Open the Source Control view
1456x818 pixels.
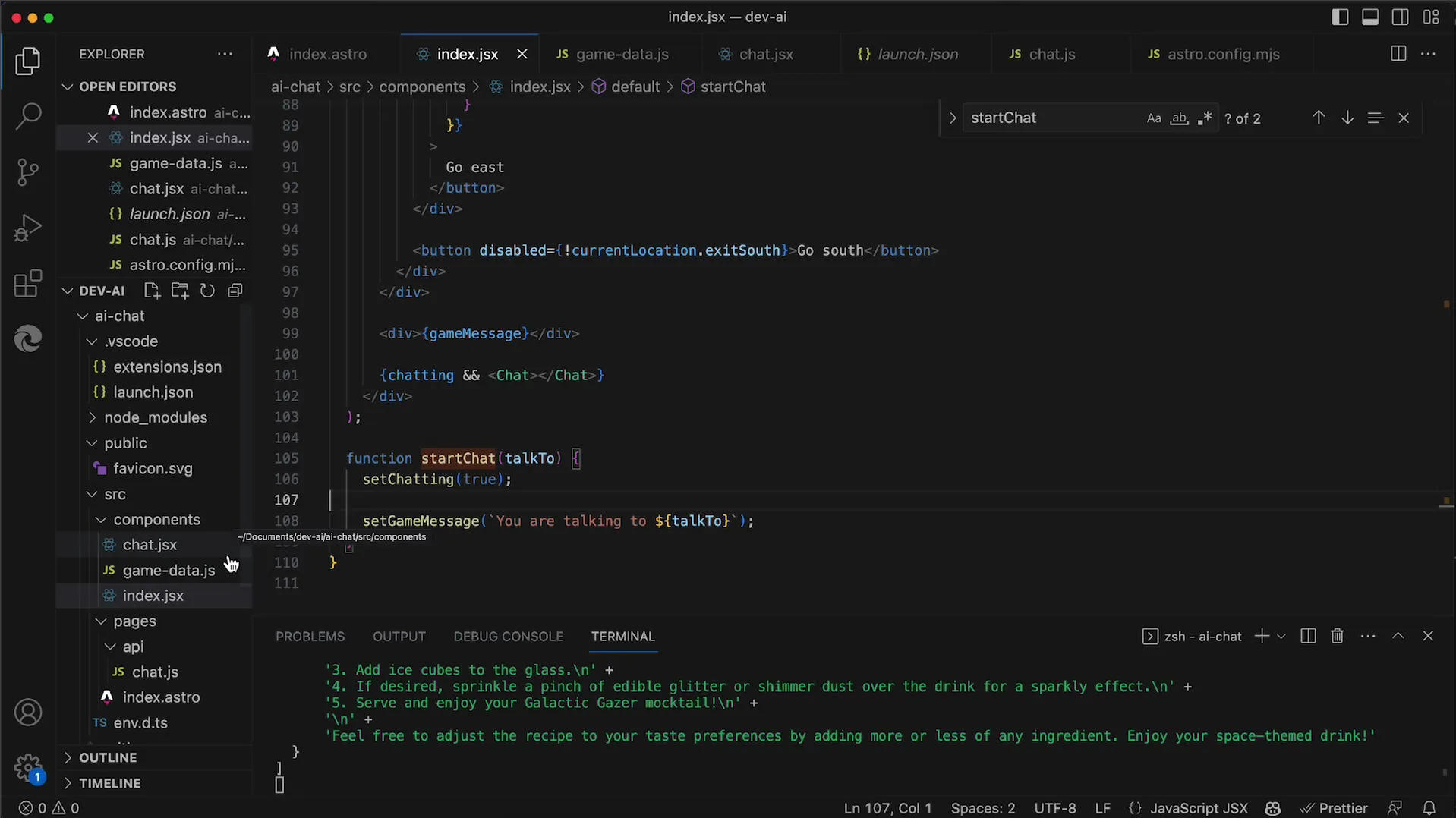pyautogui.click(x=28, y=172)
